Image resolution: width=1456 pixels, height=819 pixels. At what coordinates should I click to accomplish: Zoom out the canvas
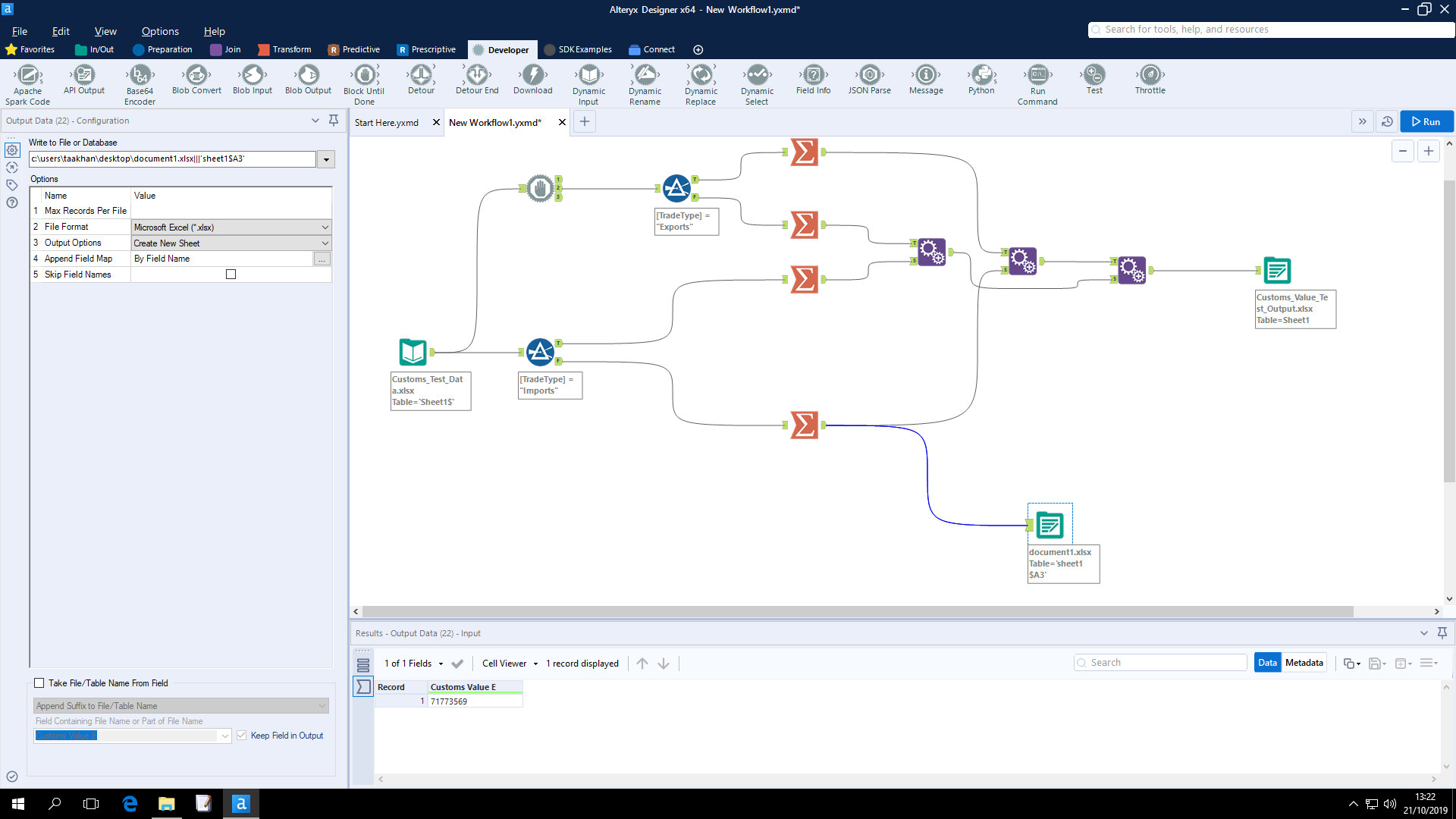[x=1403, y=151]
